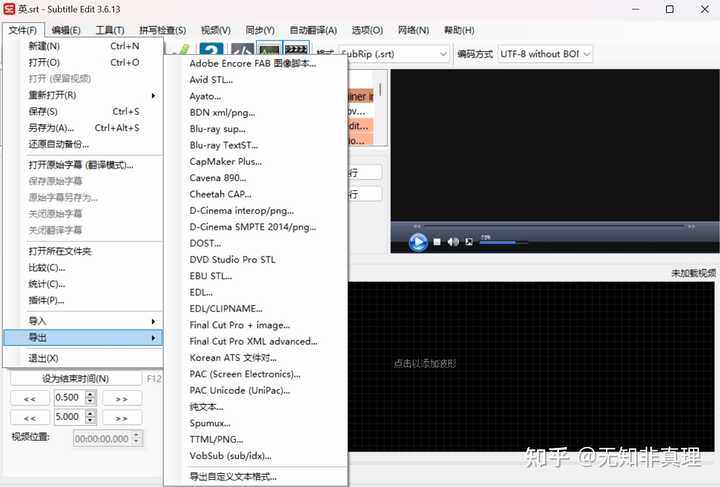Click the Help question mark toolbar icon

[x=211, y=49]
